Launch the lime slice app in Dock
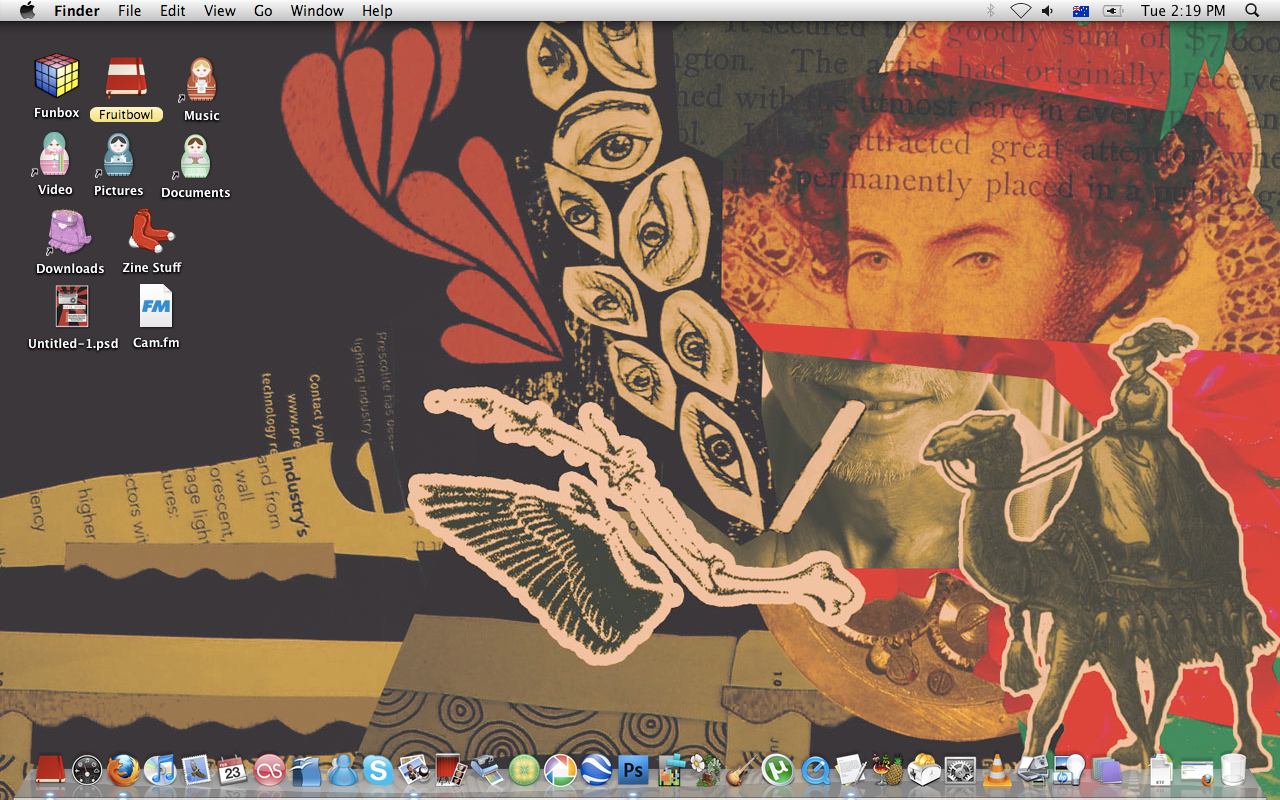Screen dimensions: 1280x800 click(524, 770)
